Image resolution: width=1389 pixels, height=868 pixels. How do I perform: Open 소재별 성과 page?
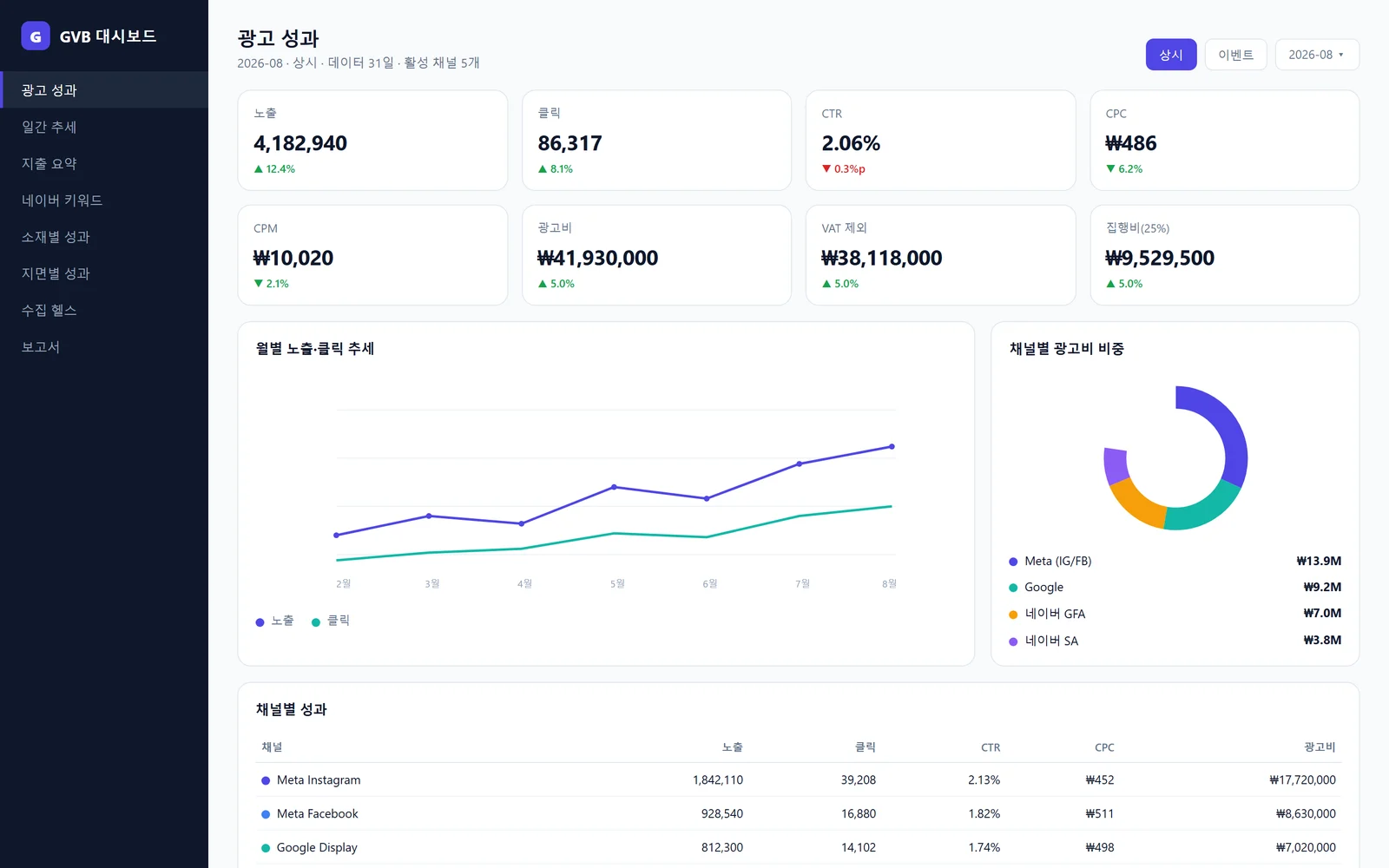104,237
